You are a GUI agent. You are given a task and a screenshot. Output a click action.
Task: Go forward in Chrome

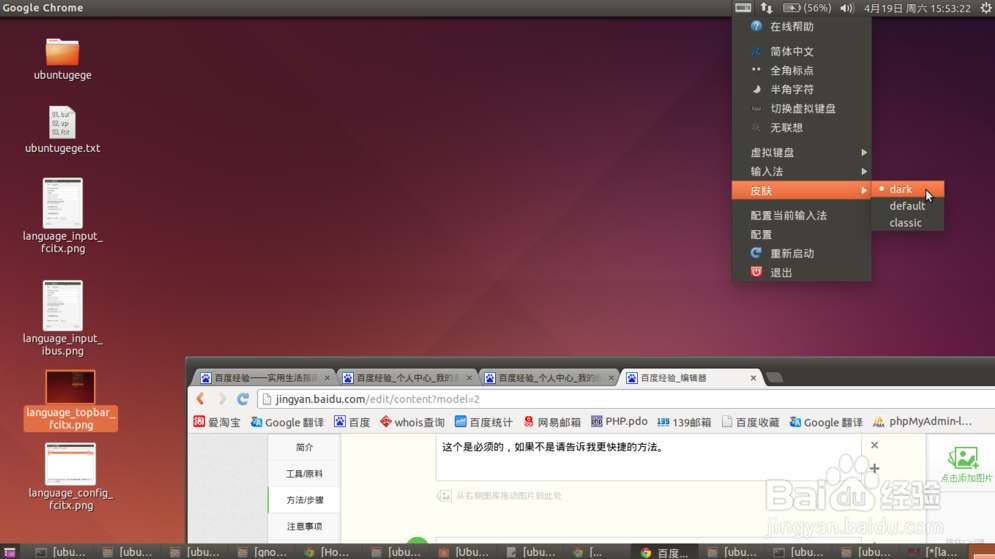click(222, 398)
